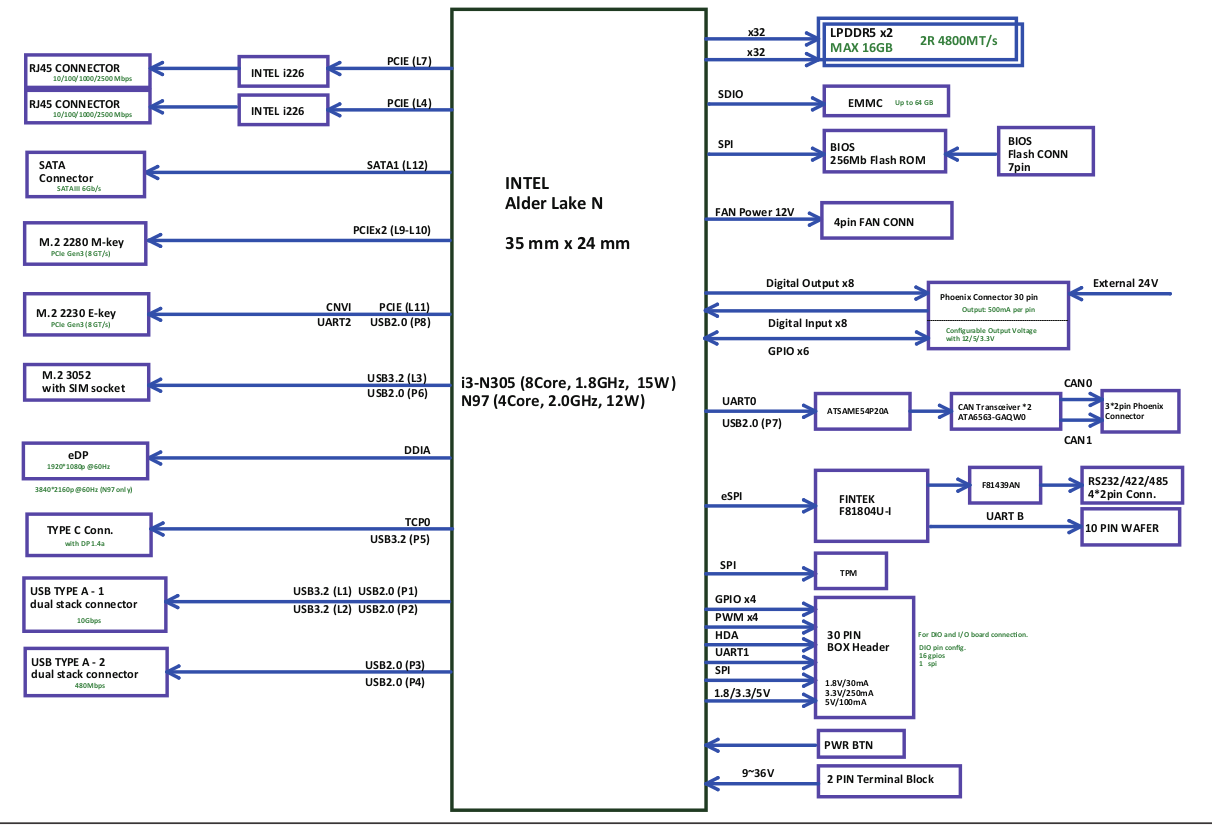Select the USB3.2 (L3) label

coord(397,379)
